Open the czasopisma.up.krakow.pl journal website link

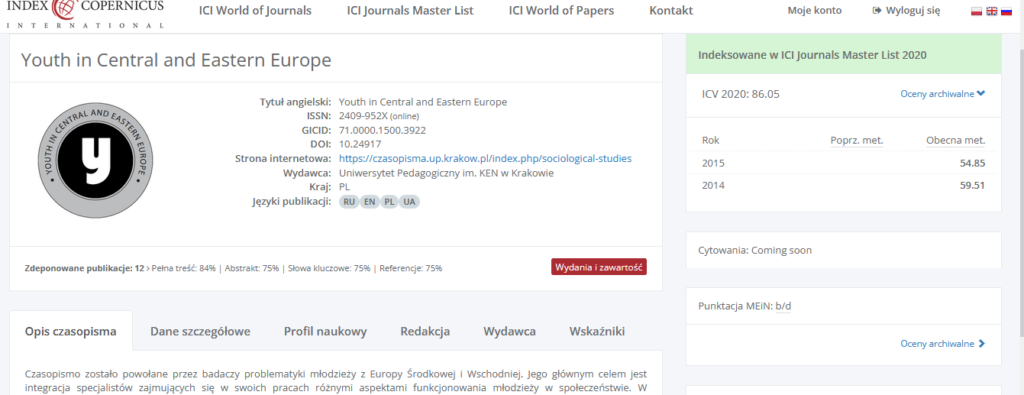[485, 159]
